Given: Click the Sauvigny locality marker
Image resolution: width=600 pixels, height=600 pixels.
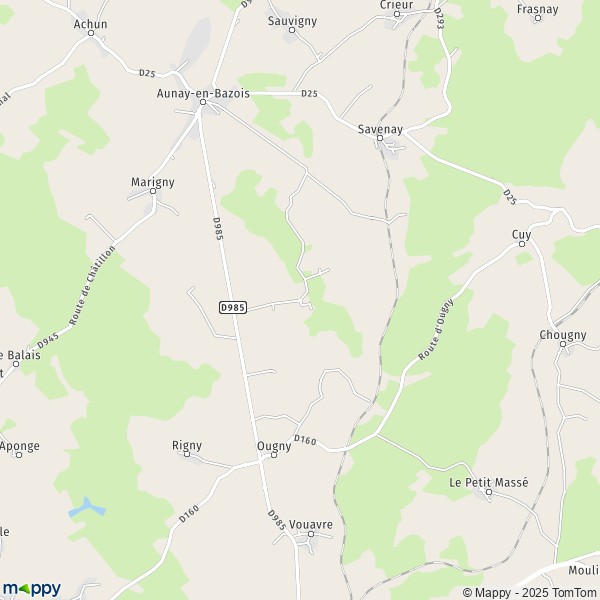Looking at the screenshot, I should pyautogui.click(x=292, y=30).
